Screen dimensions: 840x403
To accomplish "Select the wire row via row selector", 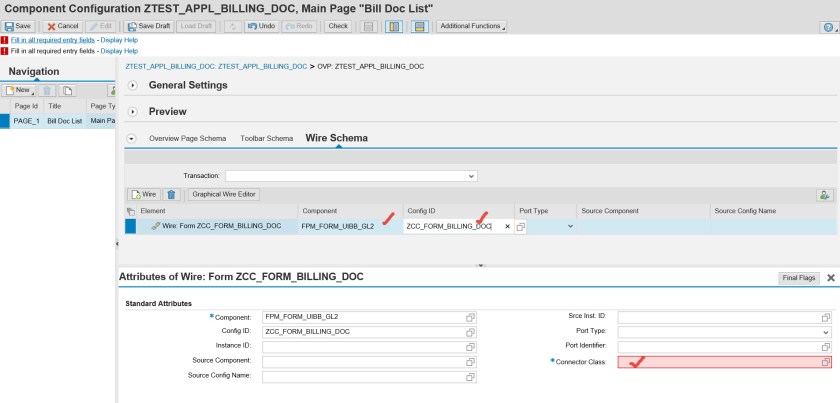I will coord(130,227).
